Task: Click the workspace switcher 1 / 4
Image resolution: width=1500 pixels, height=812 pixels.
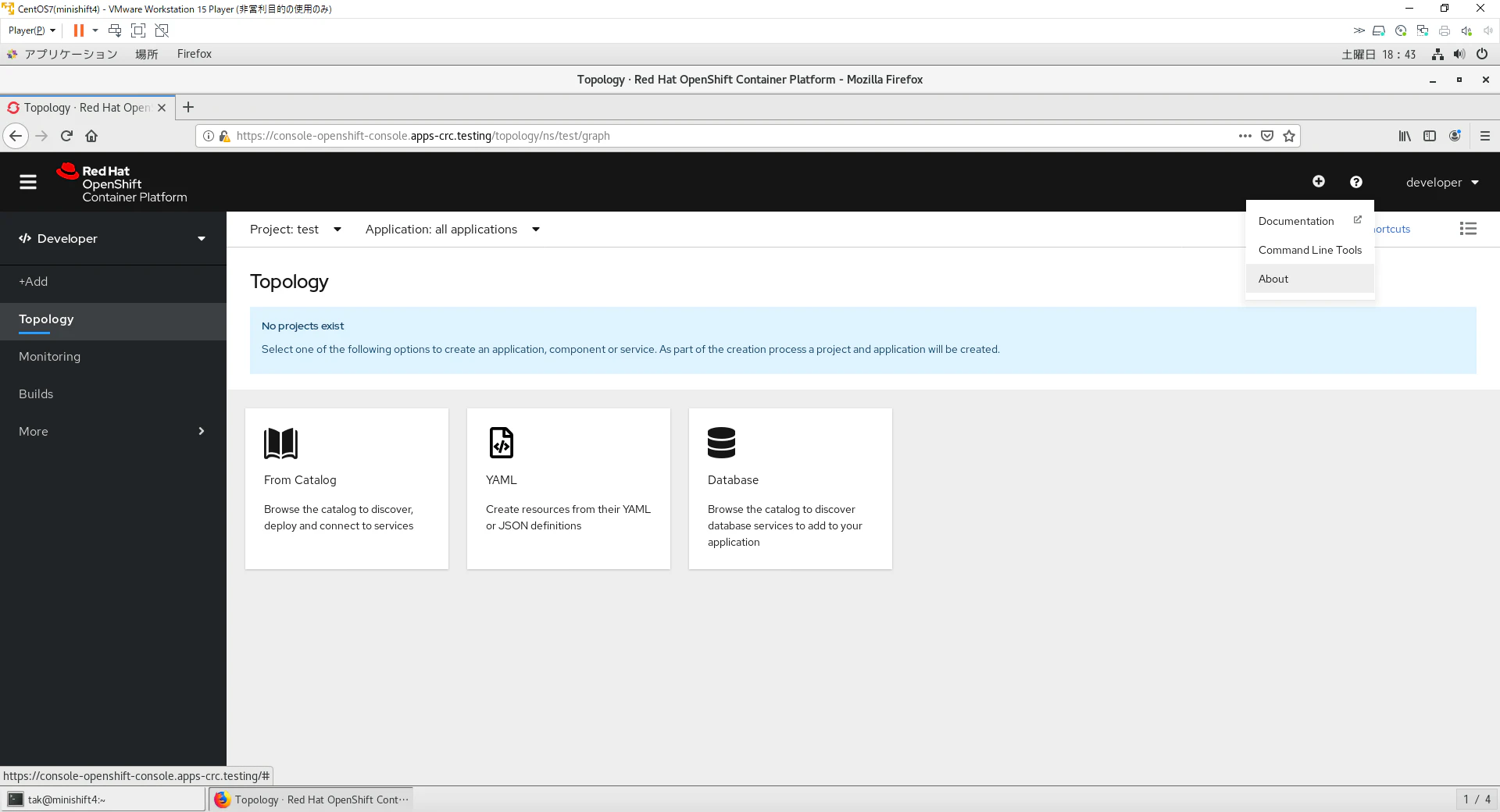Action: [x=1477, y=800]
